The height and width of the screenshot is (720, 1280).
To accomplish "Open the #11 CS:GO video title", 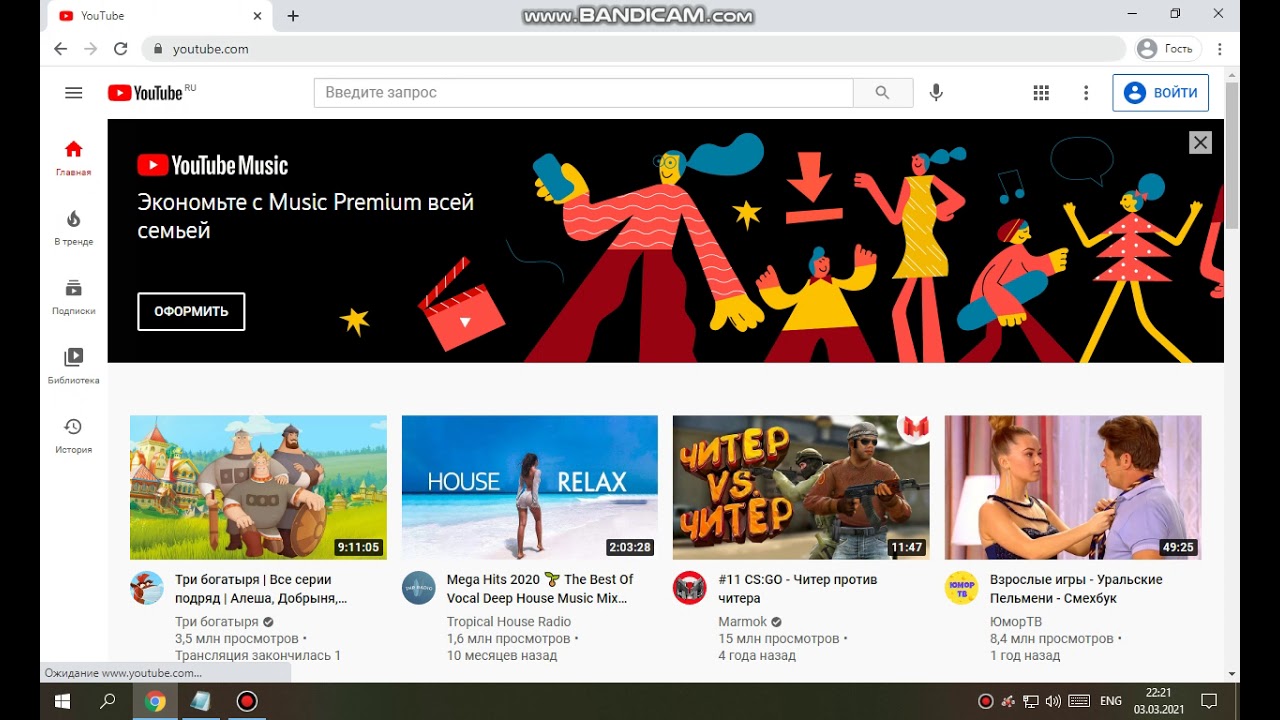I will point(797,589).
